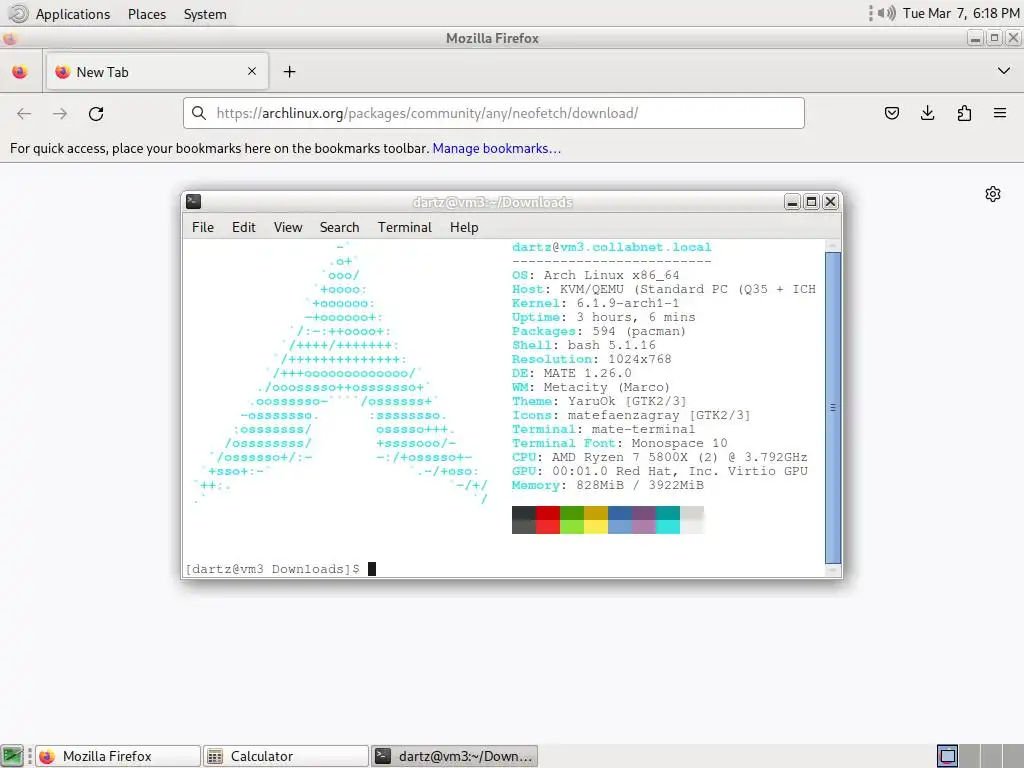Open the Firefox extensions menu

964,113
